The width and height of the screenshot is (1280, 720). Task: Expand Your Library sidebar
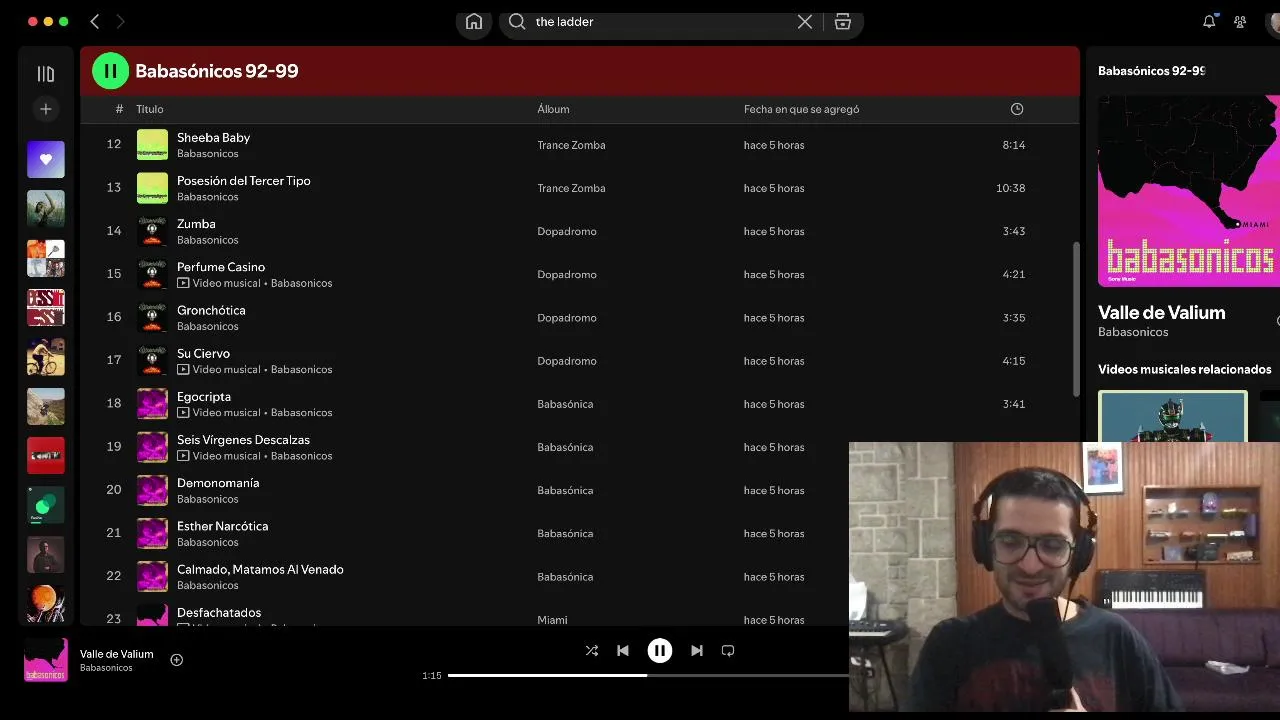[46, 74]
